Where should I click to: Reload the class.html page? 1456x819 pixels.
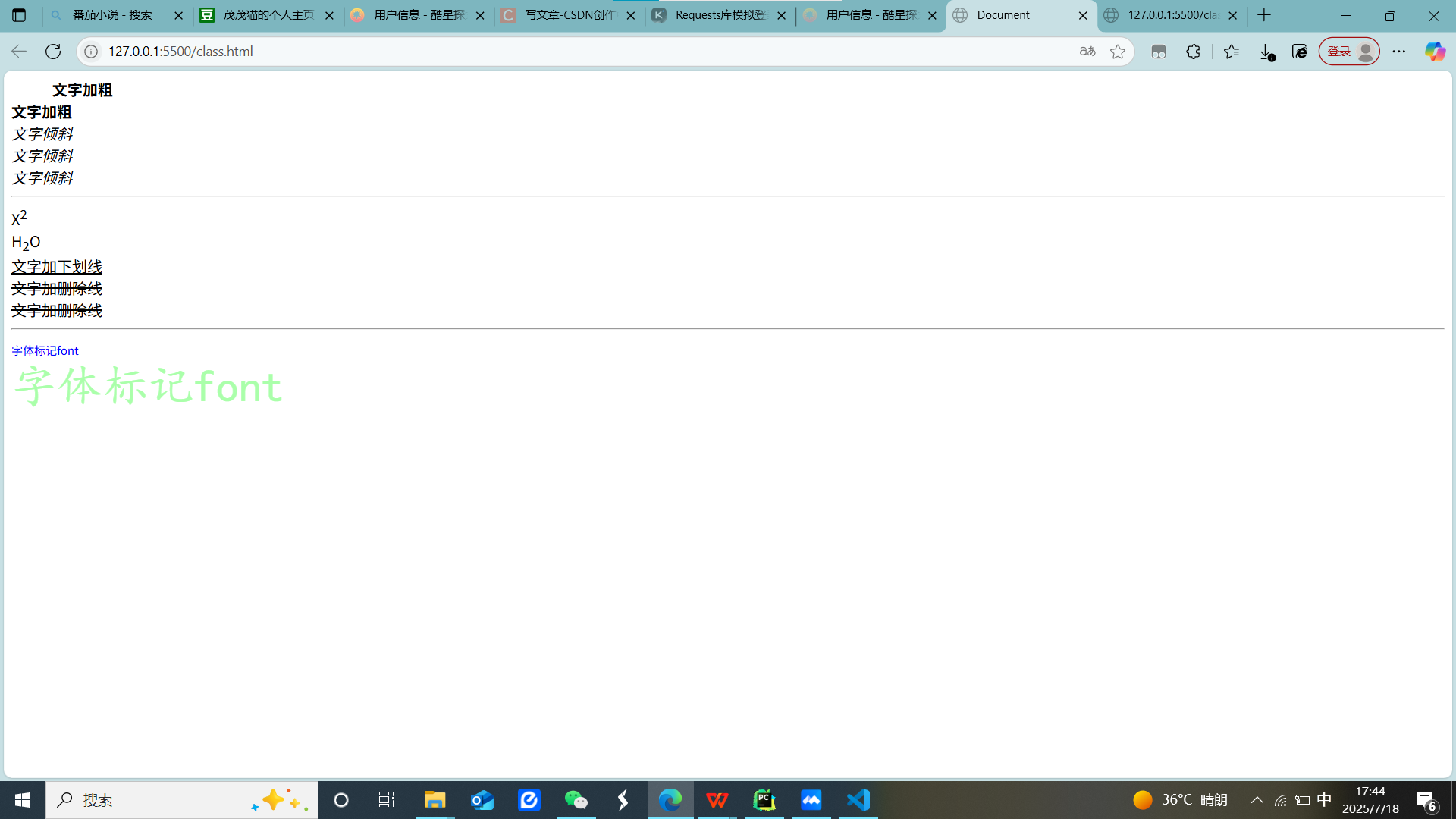tap(53, 52)
